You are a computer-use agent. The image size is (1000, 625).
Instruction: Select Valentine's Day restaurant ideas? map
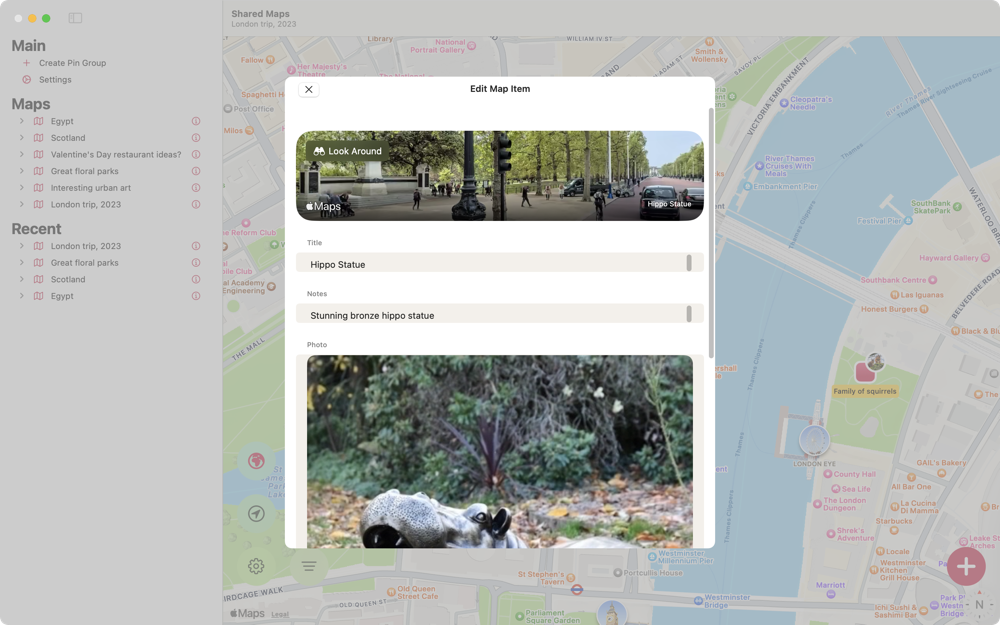click(x=116, y=154)
